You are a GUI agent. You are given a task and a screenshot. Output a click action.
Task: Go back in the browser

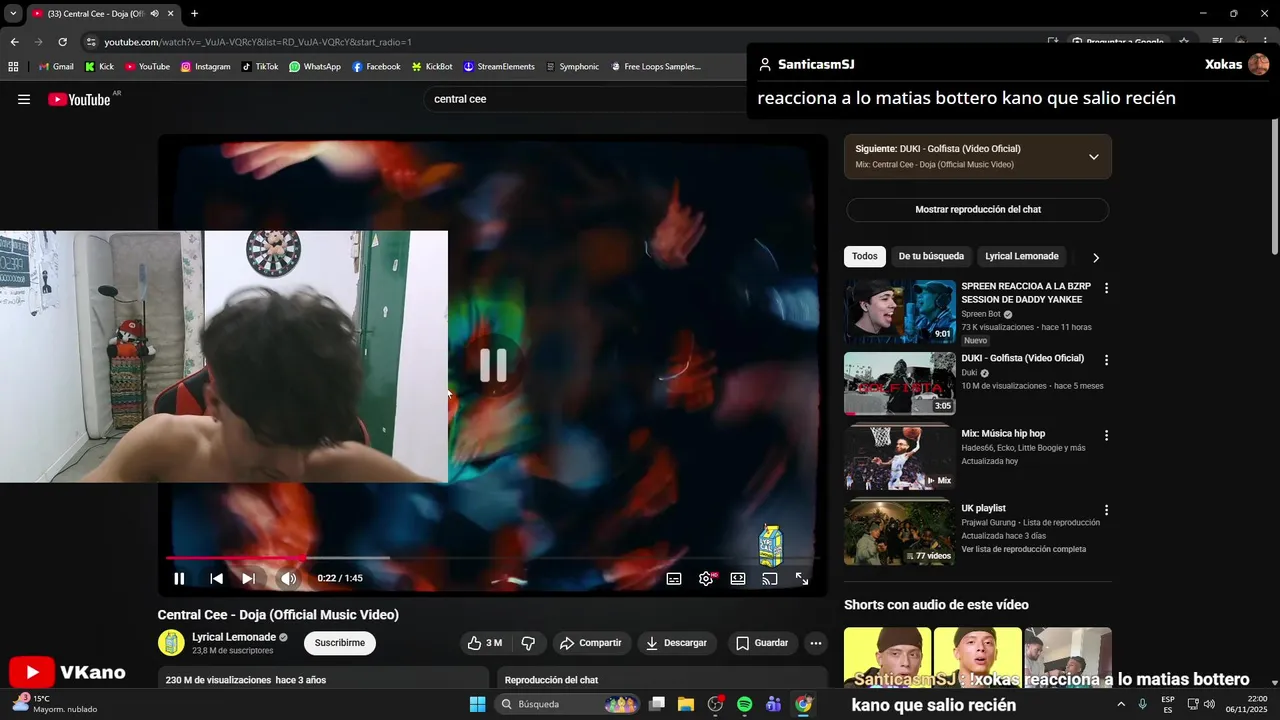[14, 42]
